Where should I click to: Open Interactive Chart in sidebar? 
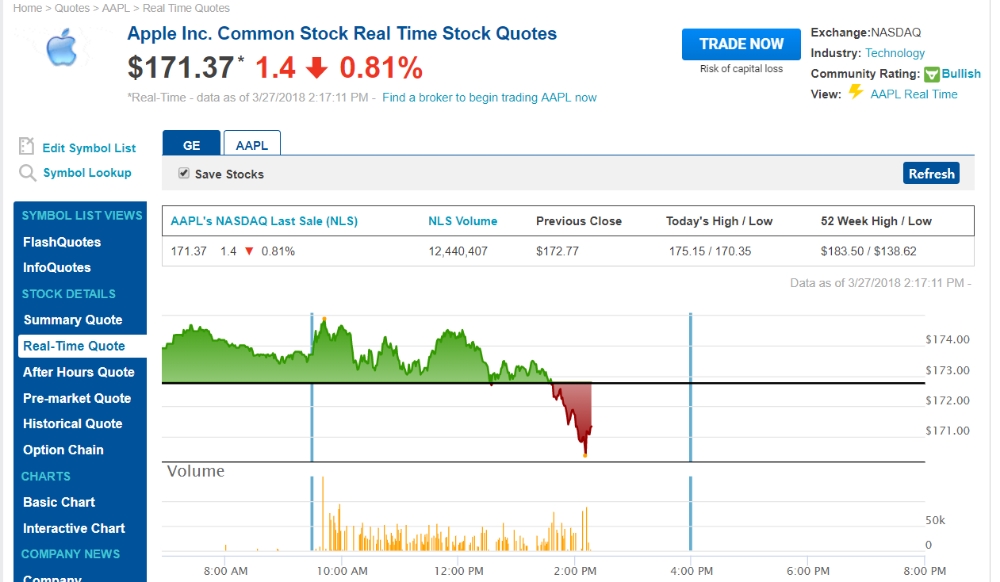pos(74,528)
